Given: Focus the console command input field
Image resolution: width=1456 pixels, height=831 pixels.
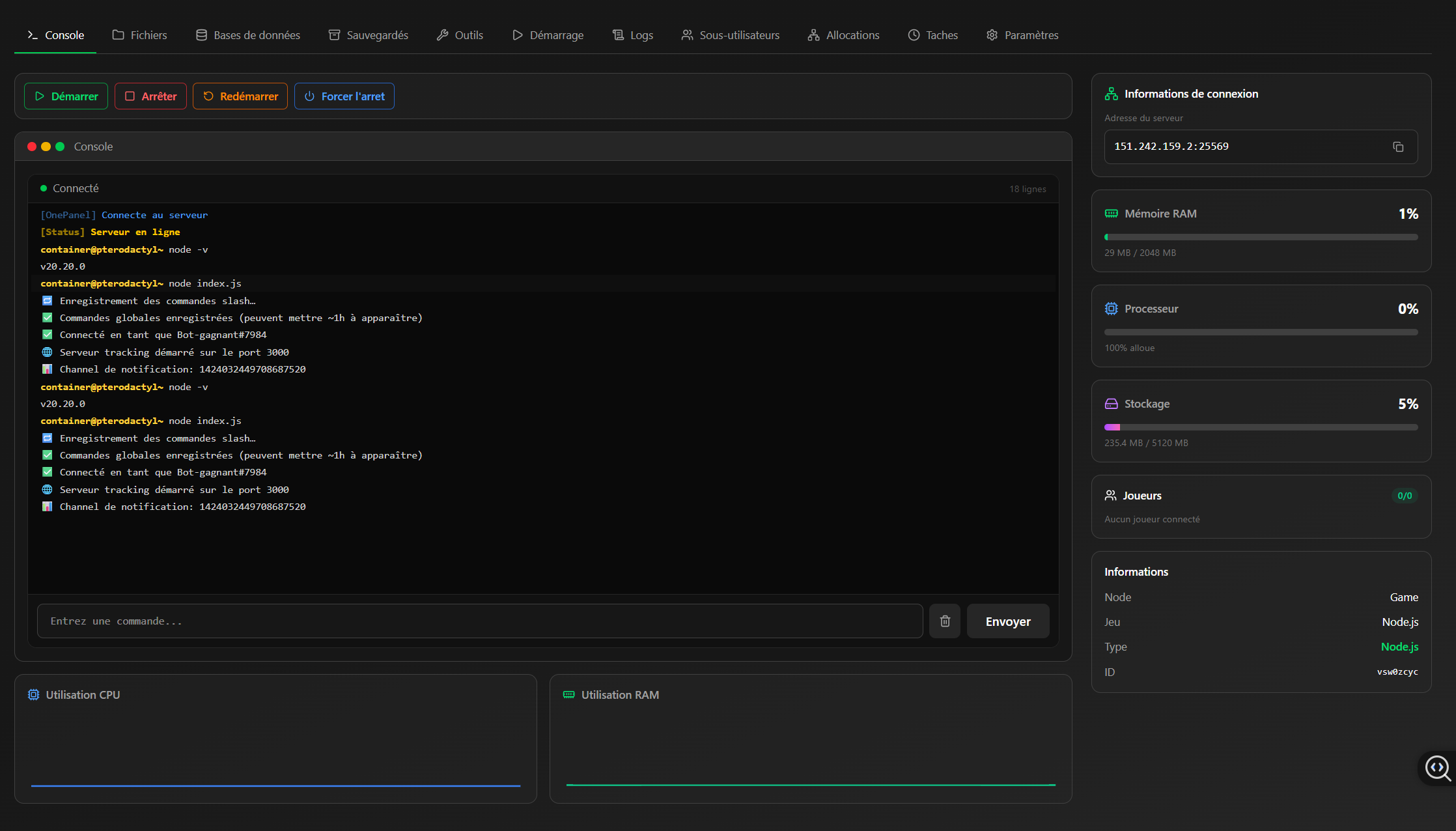Looking at the screenshot, I should click(479, 621).
